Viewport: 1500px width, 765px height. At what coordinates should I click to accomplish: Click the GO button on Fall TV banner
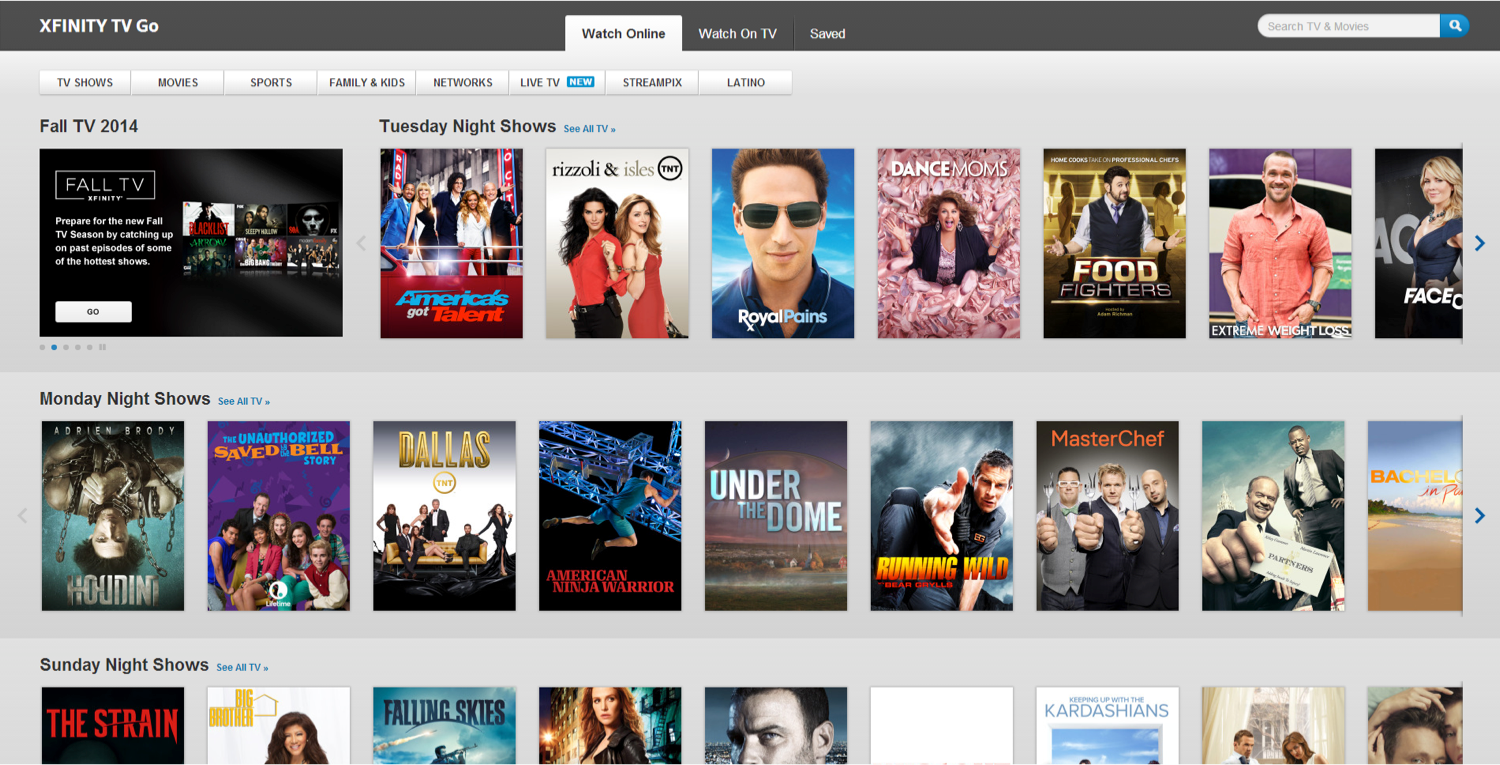coord(93,312)
